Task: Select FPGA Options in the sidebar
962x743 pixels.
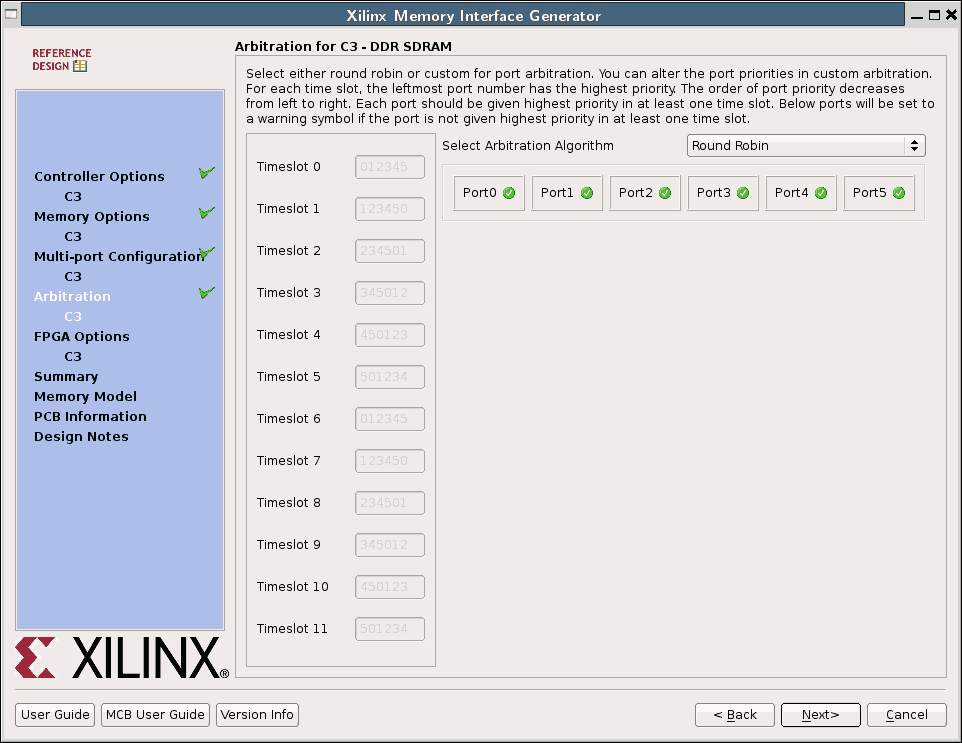Action: point(81,337)
